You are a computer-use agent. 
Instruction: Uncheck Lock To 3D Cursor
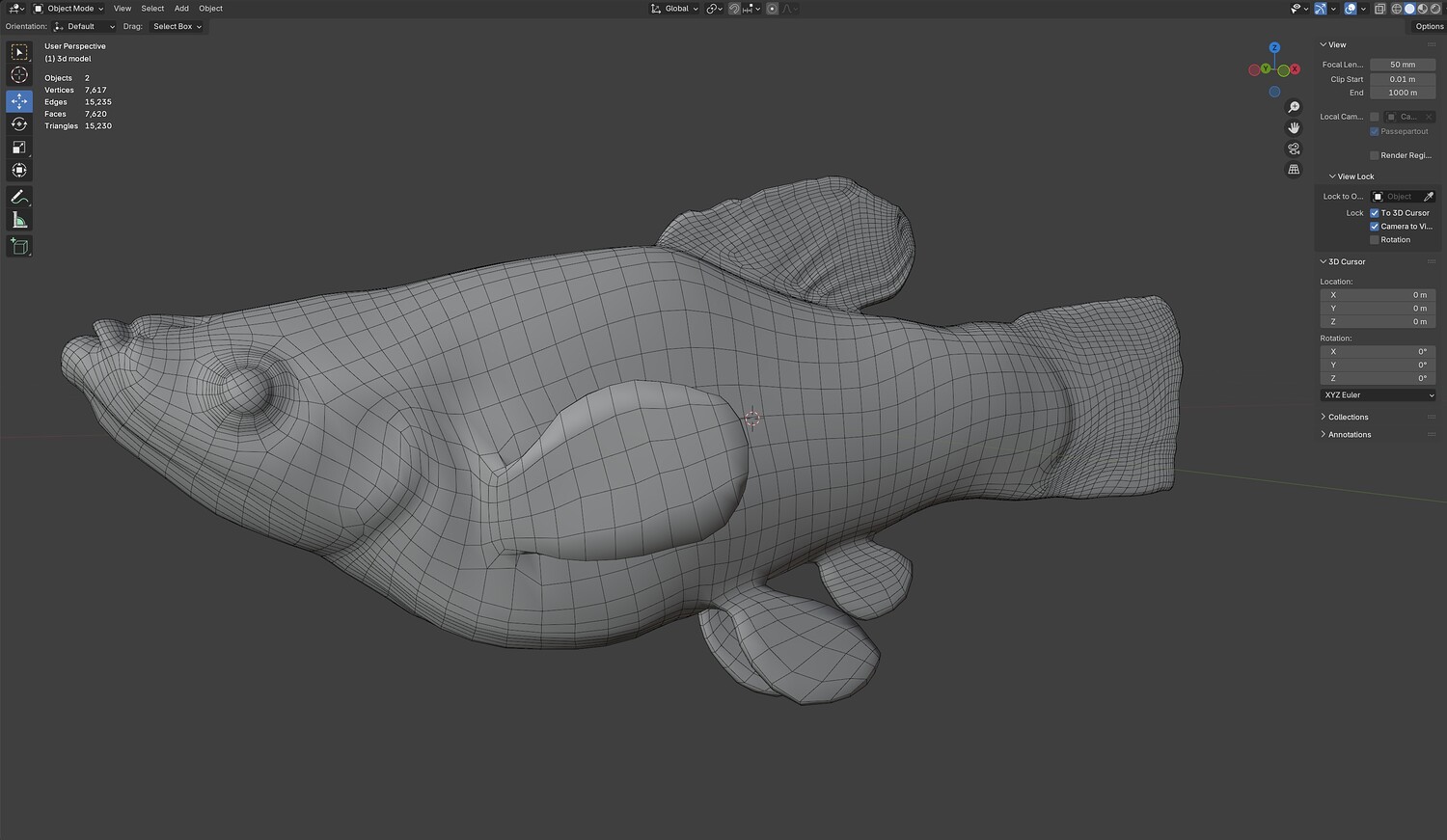1375,213
